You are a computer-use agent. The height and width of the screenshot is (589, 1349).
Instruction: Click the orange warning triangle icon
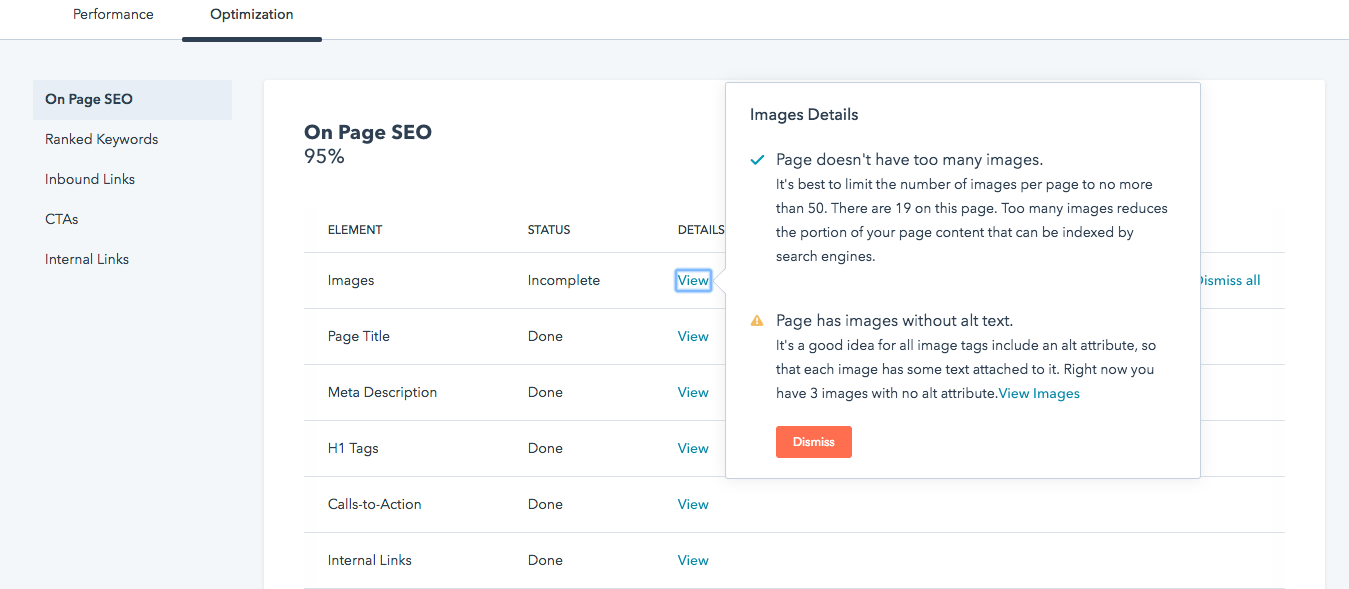coord(757,321)
